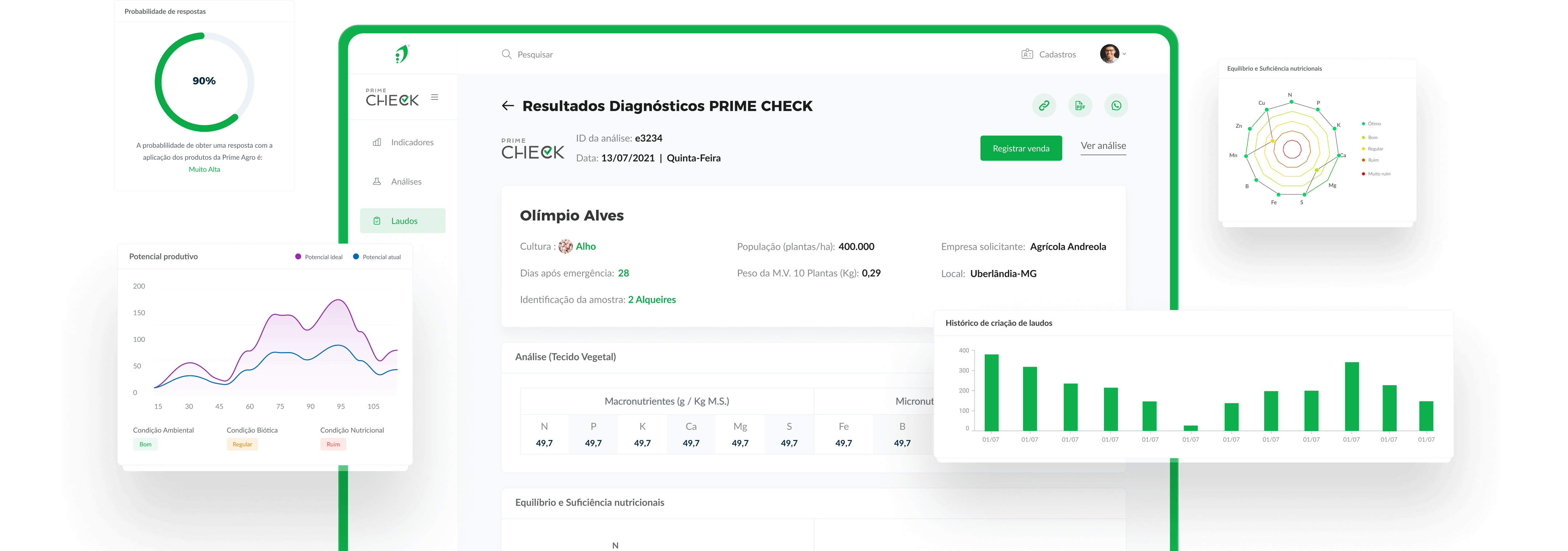
Task: Share report via WhatsApp icon
Action: [1116, 105]
